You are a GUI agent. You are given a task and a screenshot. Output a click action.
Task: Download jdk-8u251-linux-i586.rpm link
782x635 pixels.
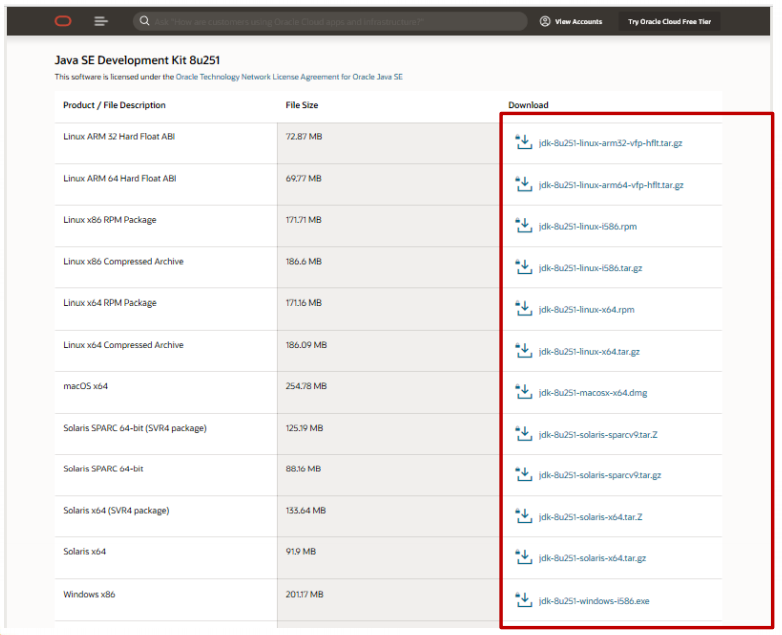(587, 226)
